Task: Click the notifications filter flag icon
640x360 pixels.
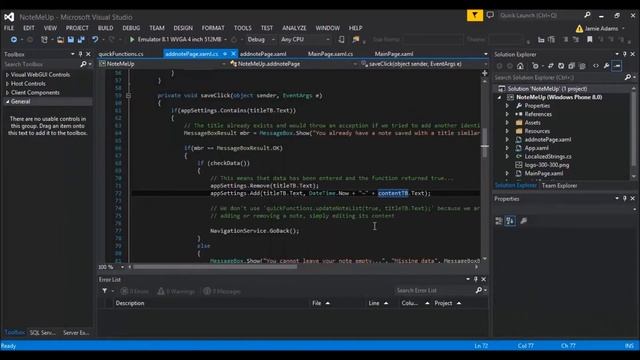Action: [x=475, y=16]
